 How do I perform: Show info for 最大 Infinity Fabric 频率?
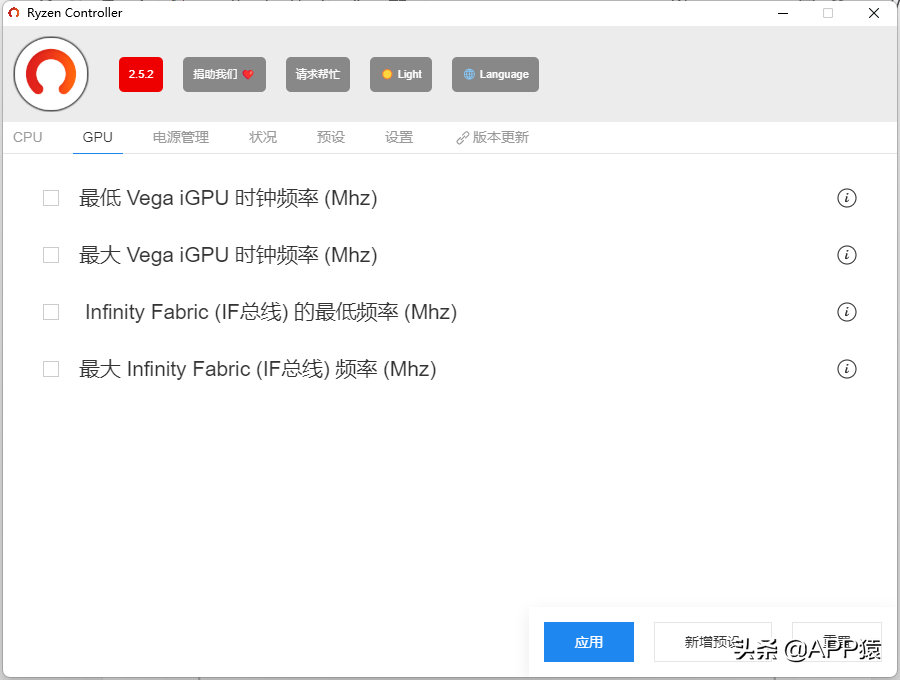coord(847,369)
